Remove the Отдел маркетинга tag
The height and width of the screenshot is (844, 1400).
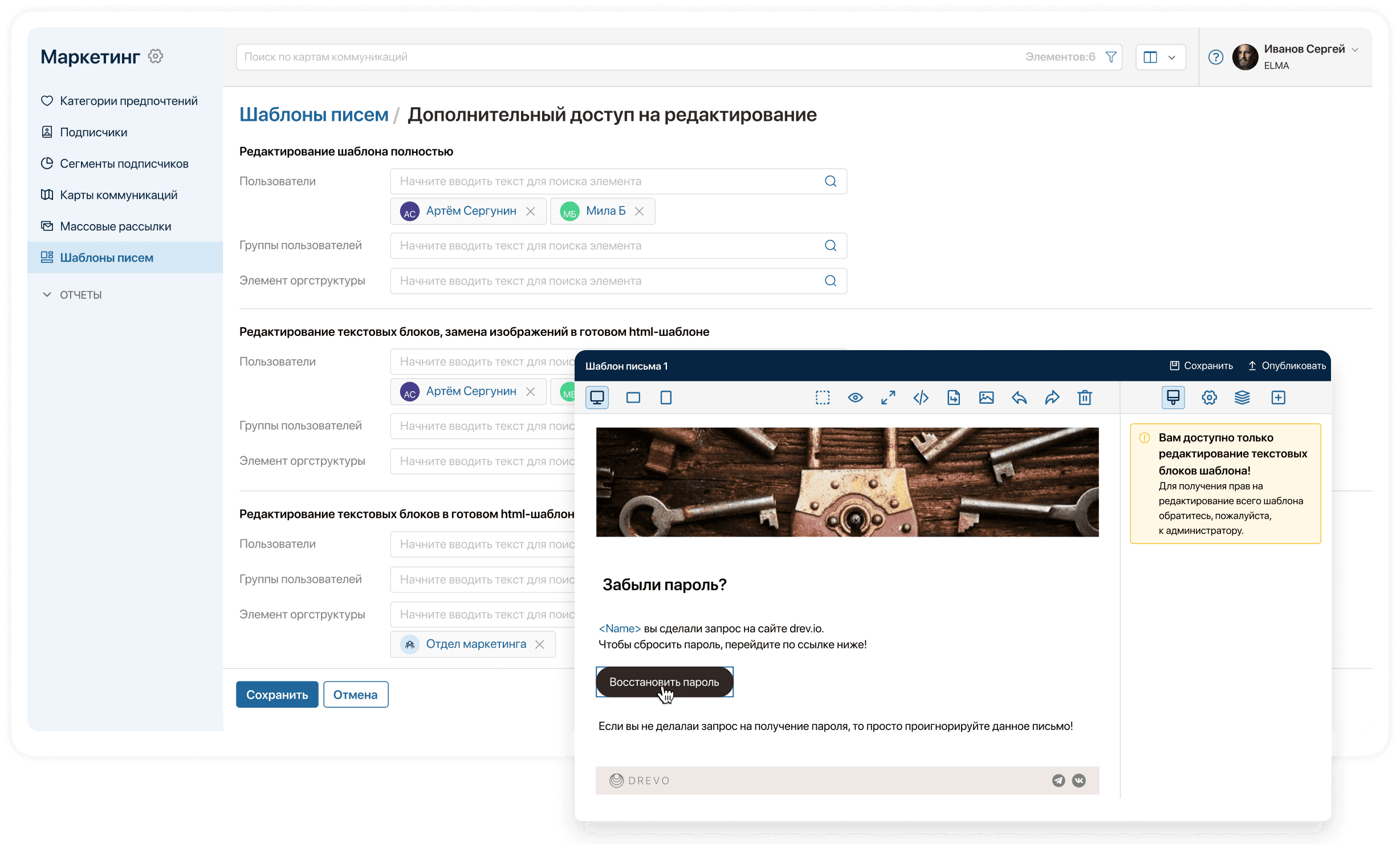540,644
